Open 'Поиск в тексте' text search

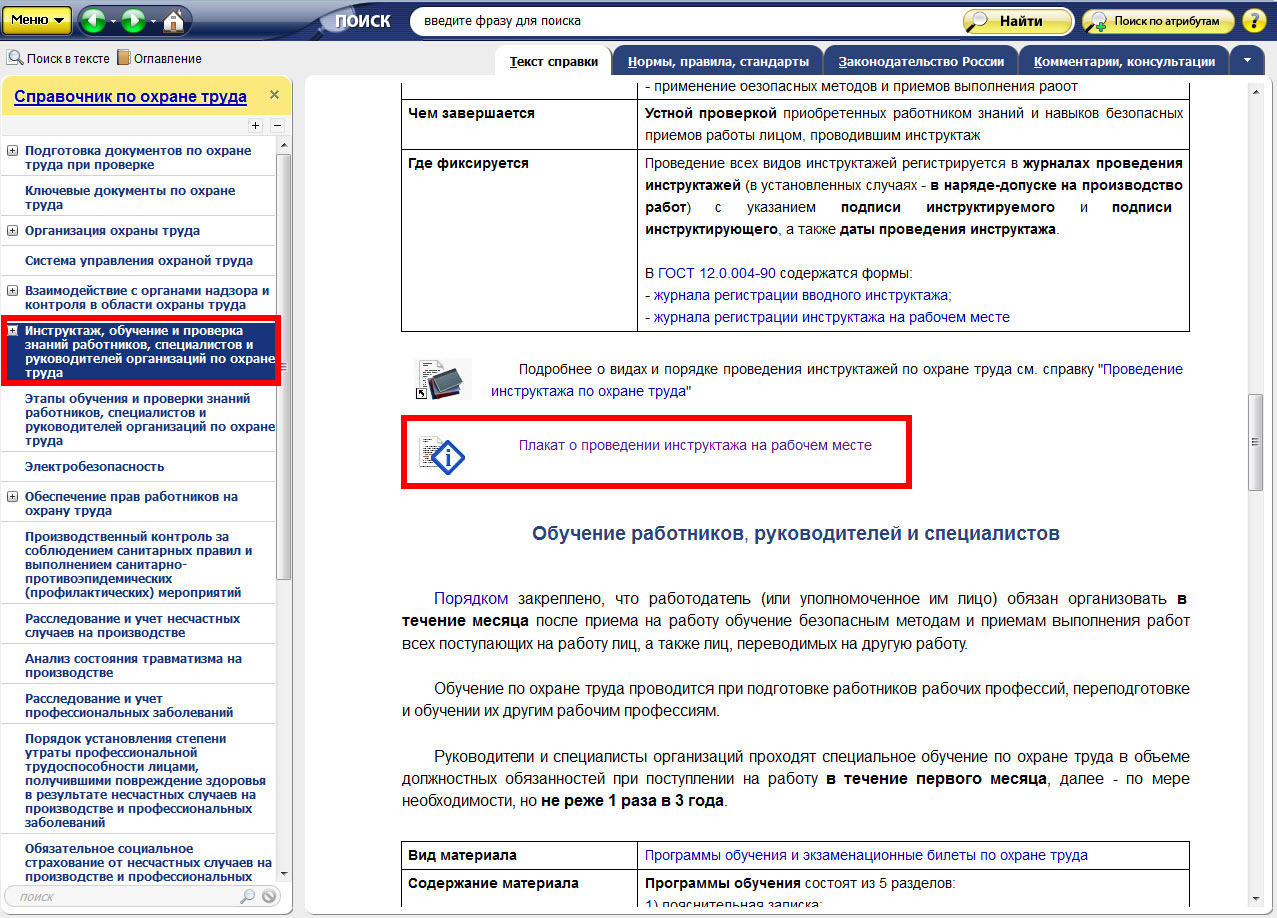click(x=59, y=59)
